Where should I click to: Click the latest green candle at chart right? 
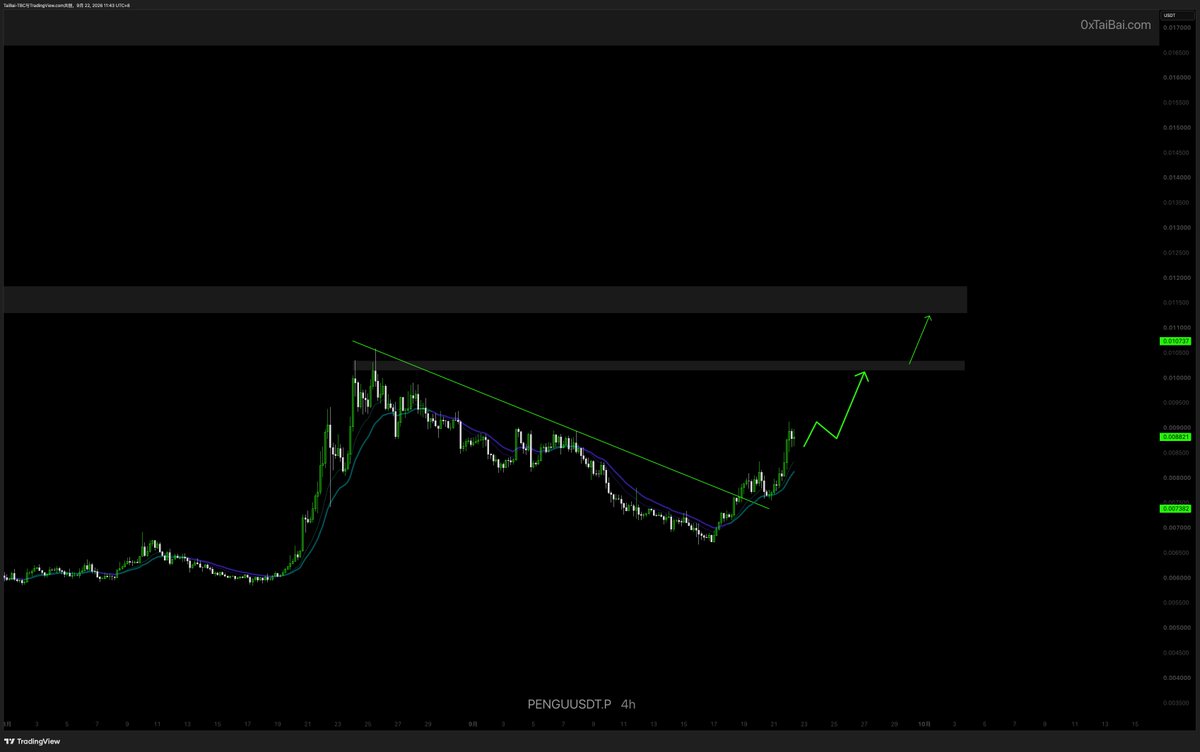point(792,433)
